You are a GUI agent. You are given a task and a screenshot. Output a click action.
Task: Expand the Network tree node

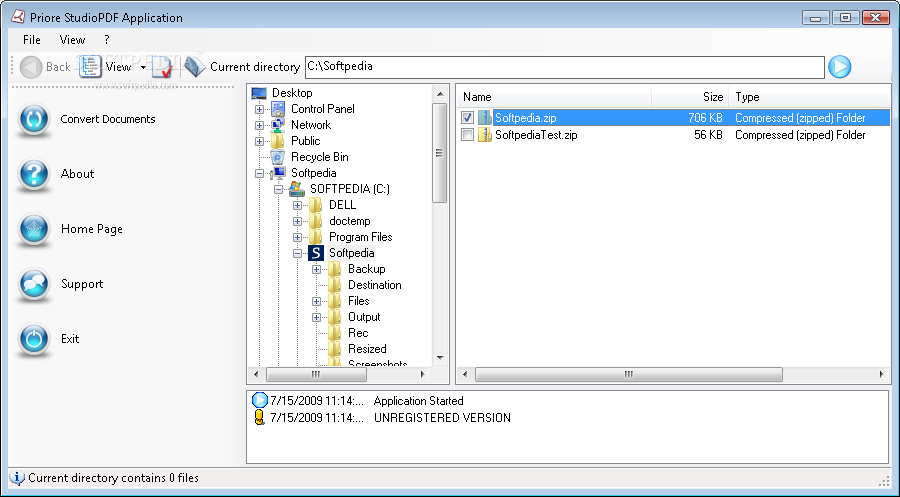click(x=259, y=125)
